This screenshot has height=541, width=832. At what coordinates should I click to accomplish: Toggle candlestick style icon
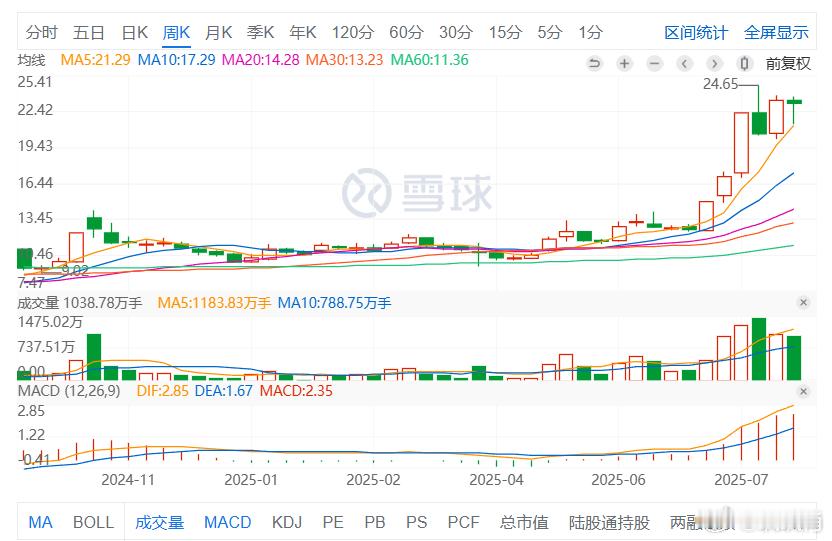[x=744, y=64]
